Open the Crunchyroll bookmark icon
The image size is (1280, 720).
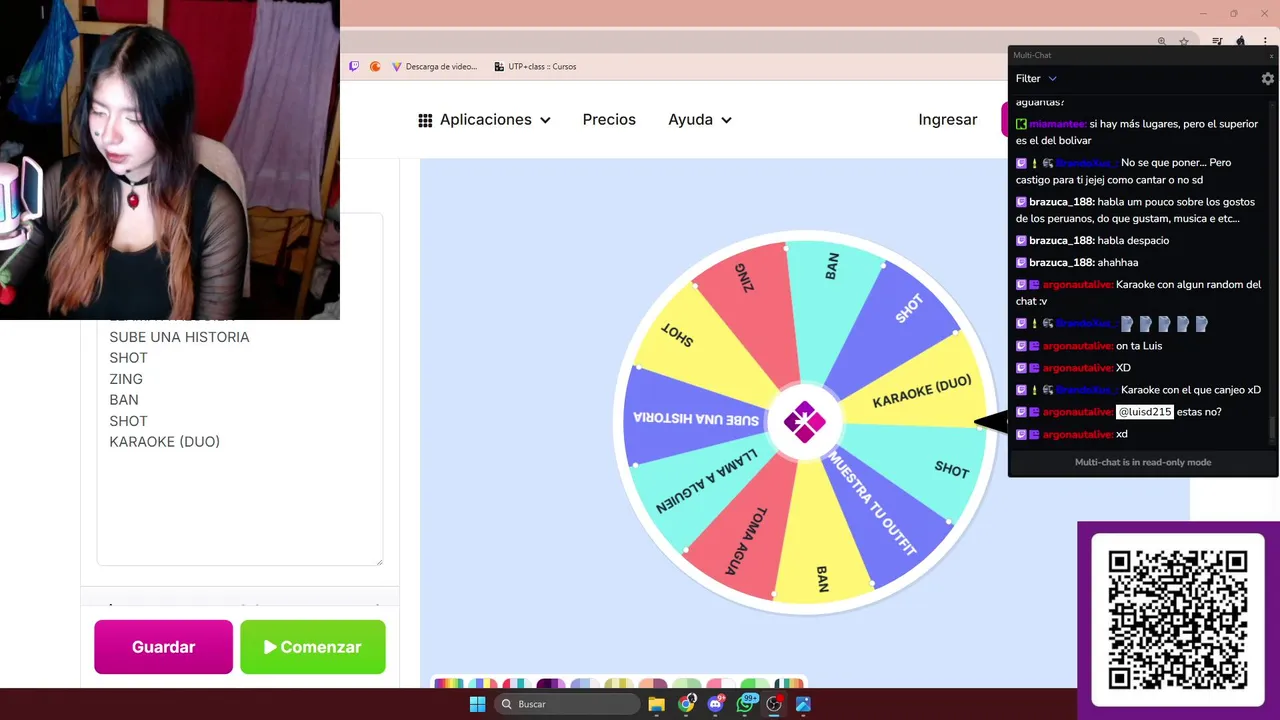[375, 67]
